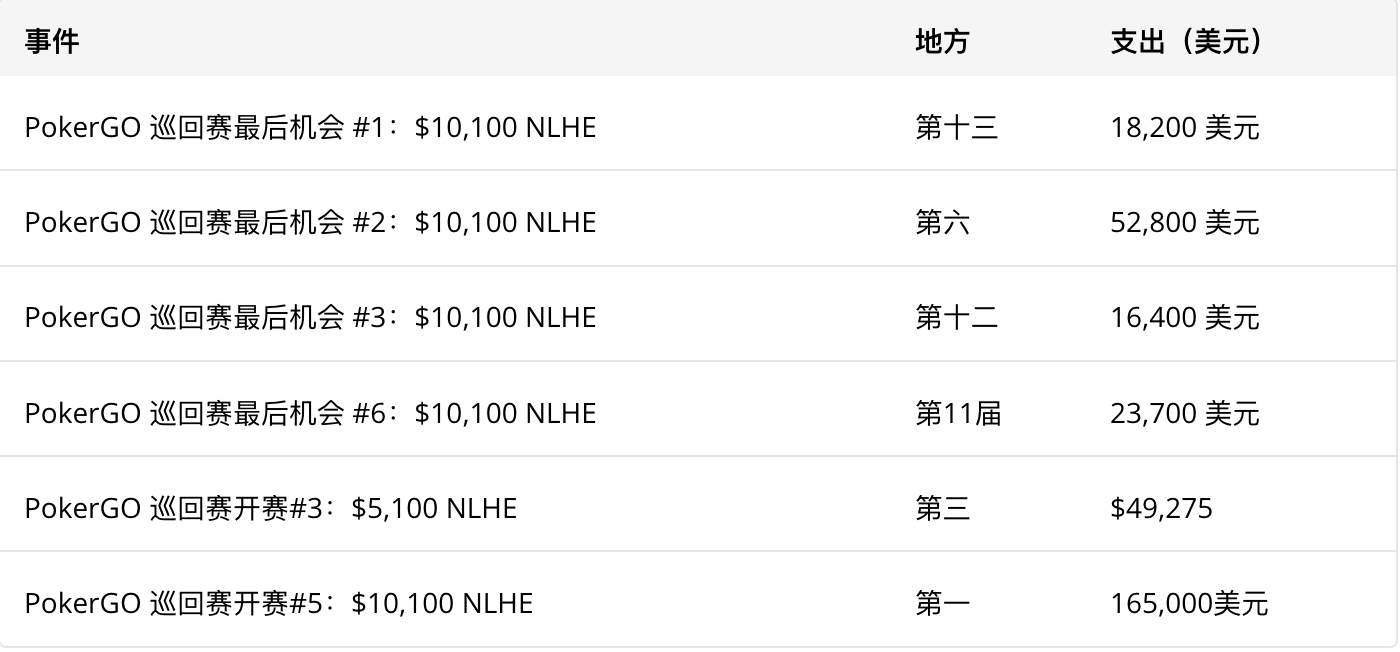Viewport: 1400px width, 652px height.
Task: Click the 165,000美元 payout cell
Action: [x=1189, y=603]
